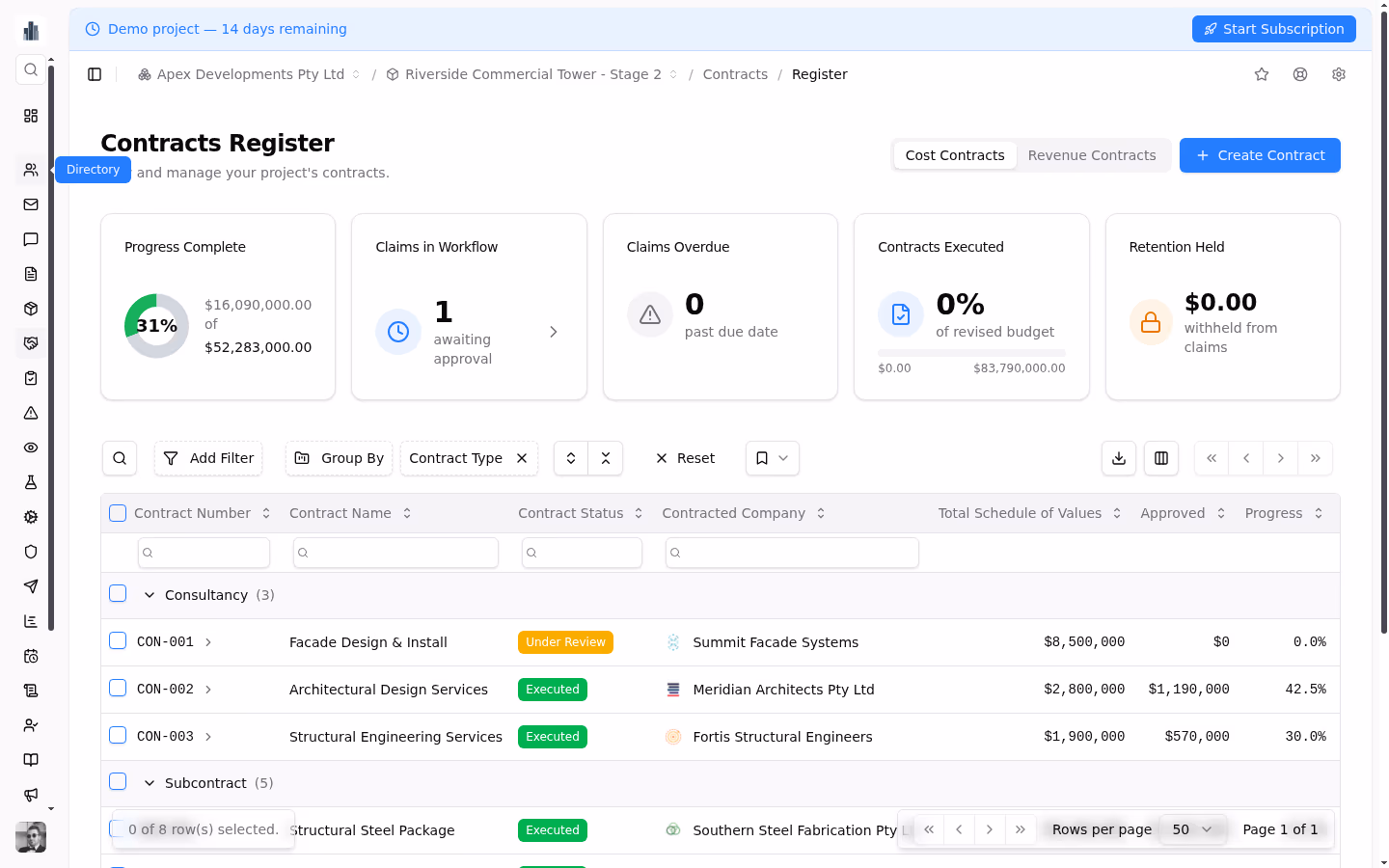
Task: Click the table search magnifier button
Action: (120, 458)
